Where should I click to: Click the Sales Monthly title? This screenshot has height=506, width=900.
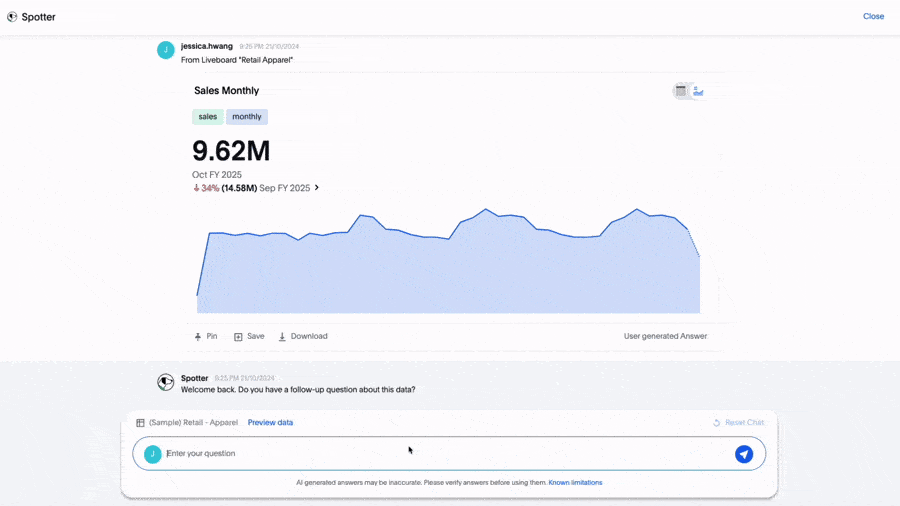(x=226, y=91)
